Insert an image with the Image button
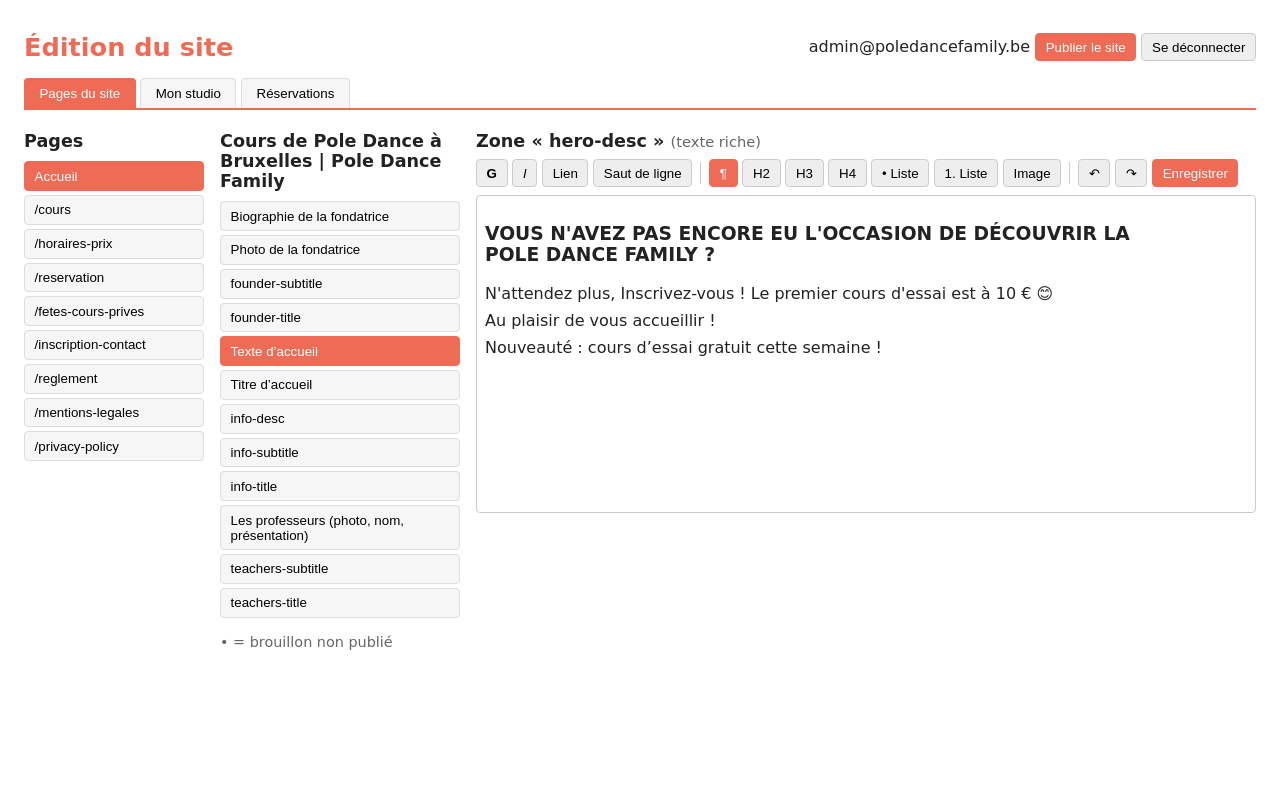This screenshot has height=800, width=1280. pos(1032,173)
